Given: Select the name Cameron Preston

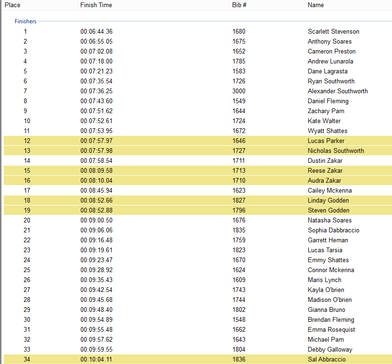Looking at the screenshot, I should [332, 51].
